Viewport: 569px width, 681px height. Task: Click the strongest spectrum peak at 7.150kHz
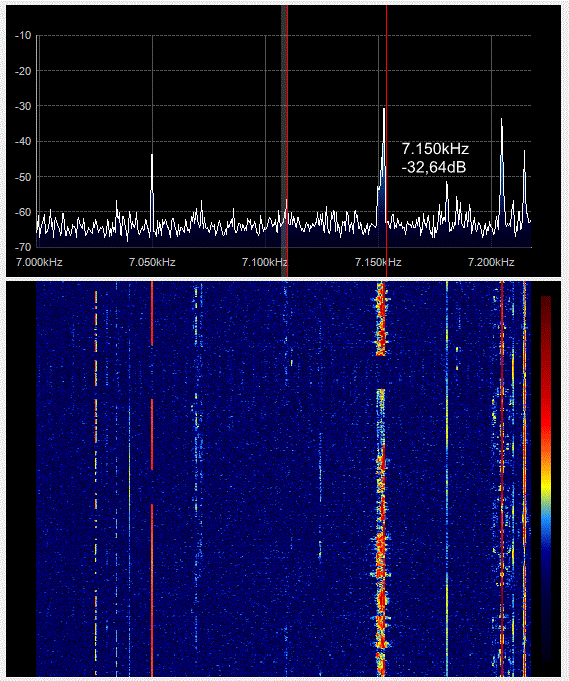pos(384,165)
